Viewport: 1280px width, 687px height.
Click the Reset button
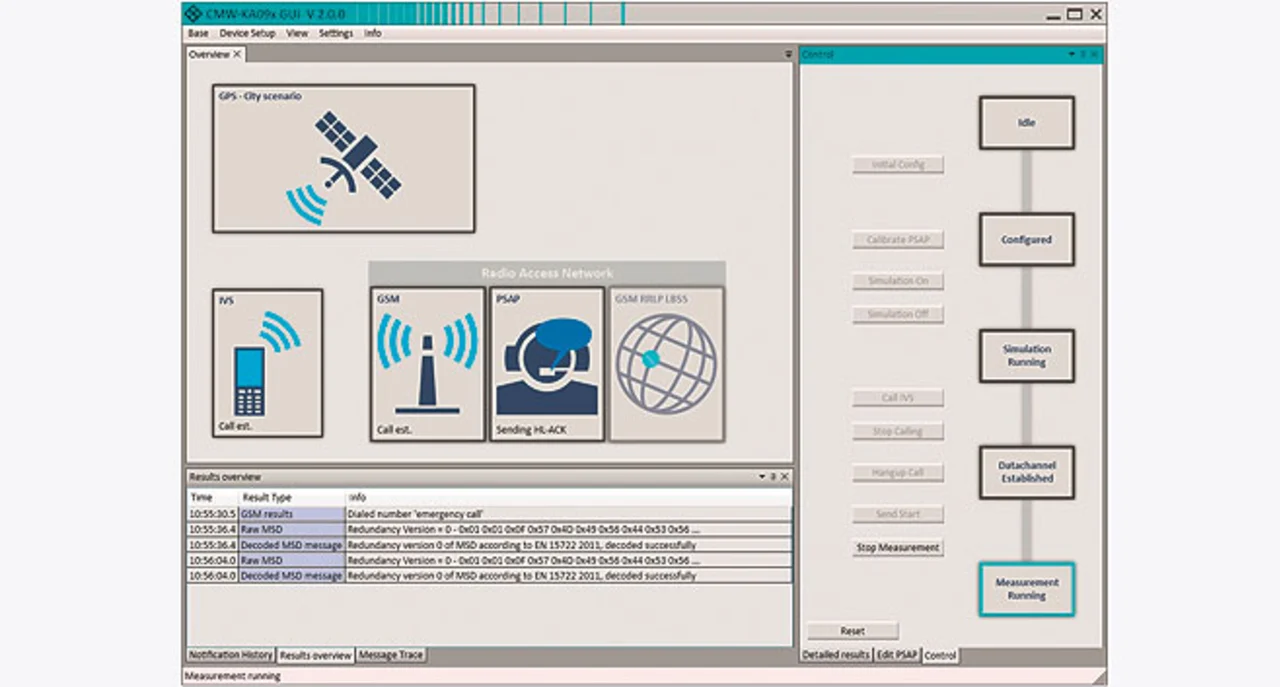click(x=852, y=631)
